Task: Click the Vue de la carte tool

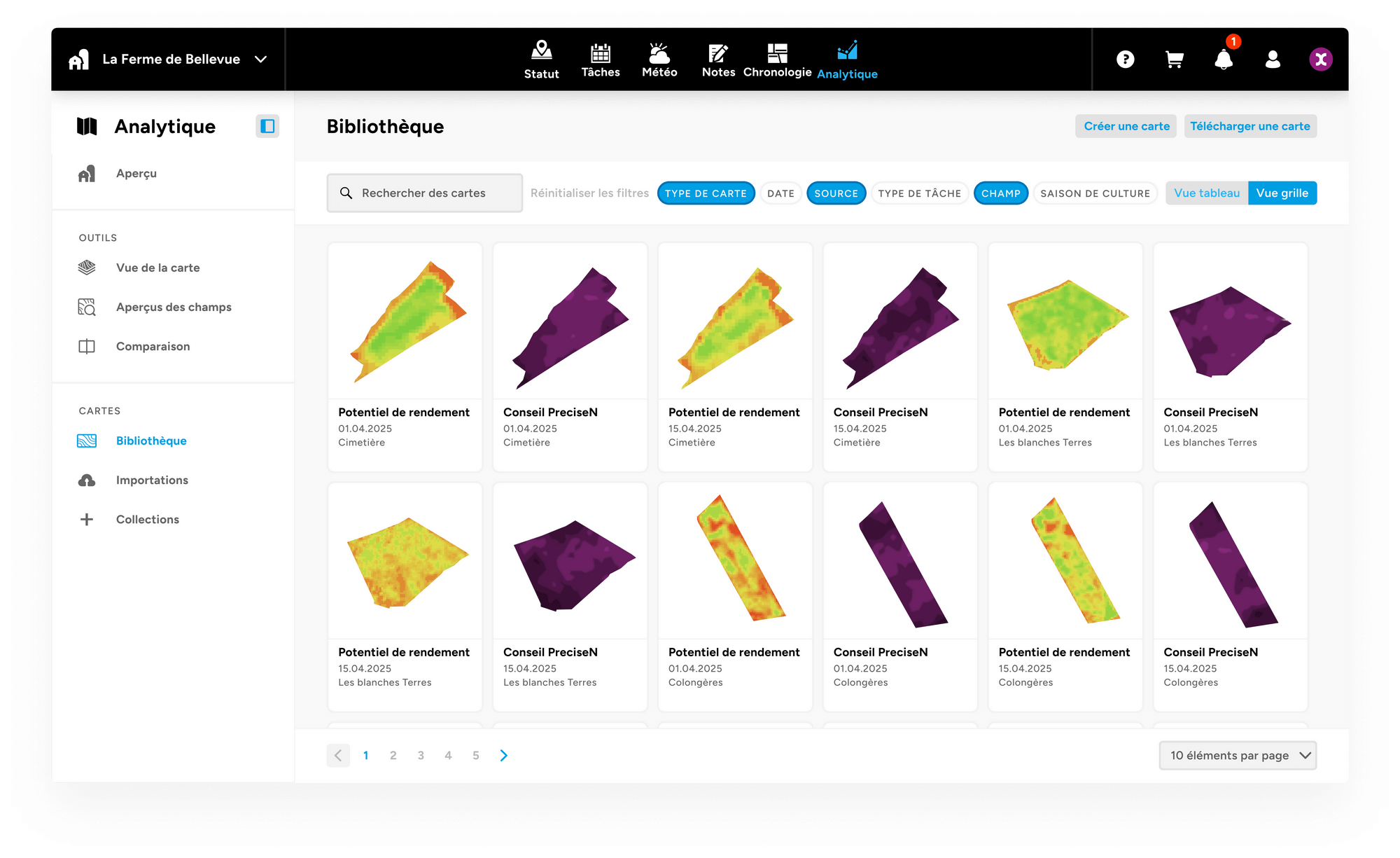Action: pyautogui.click(x=157, y=268)
